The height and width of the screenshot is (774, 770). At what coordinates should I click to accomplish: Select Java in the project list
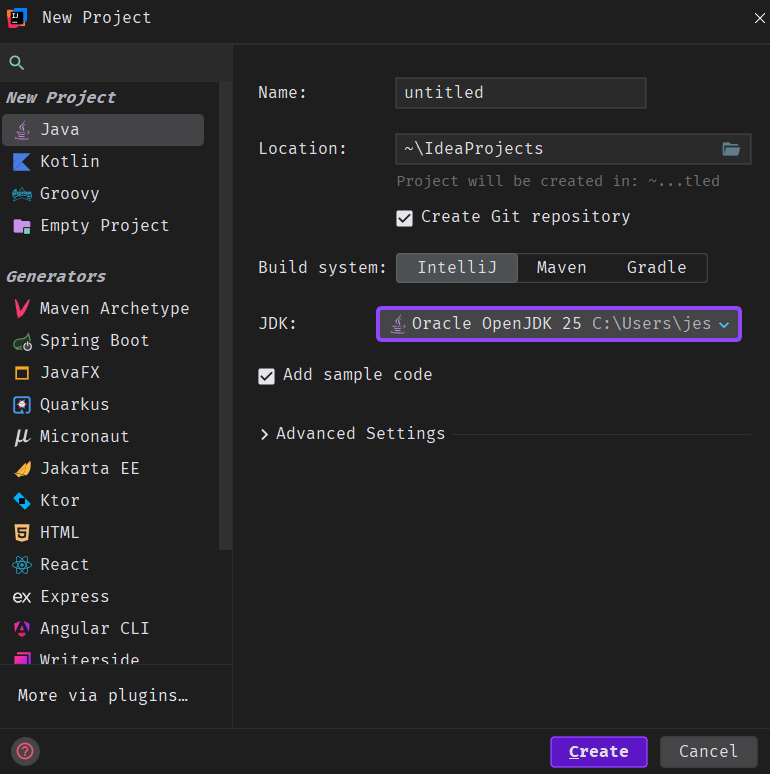click(103, 130)
